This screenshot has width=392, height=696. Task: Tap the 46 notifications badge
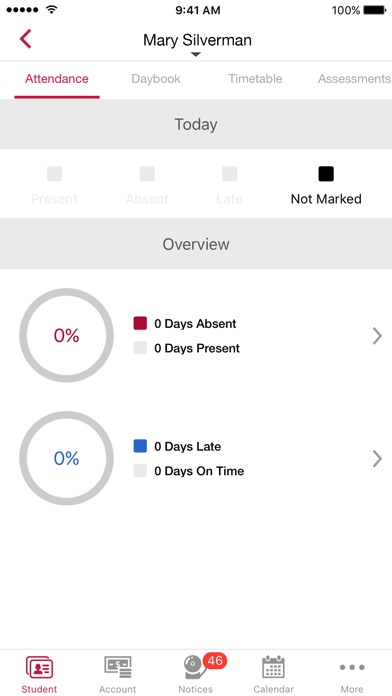coord(215,660)
